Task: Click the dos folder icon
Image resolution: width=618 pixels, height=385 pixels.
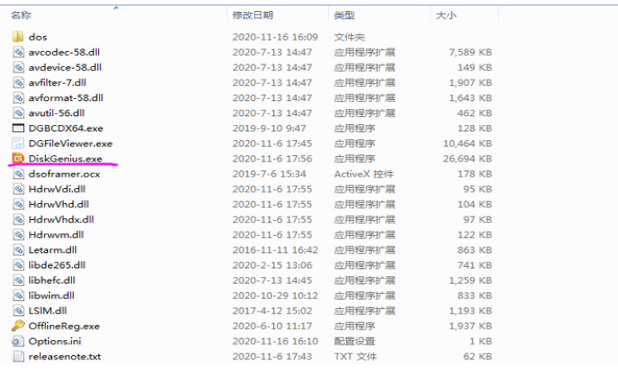Action: tap(18, 37)
